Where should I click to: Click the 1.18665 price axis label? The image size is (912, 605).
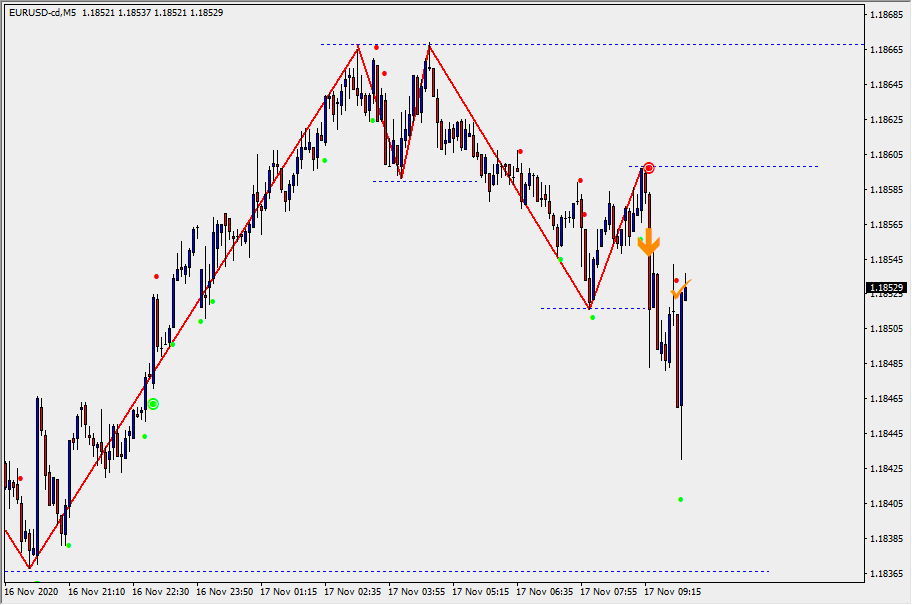[887, 50]
